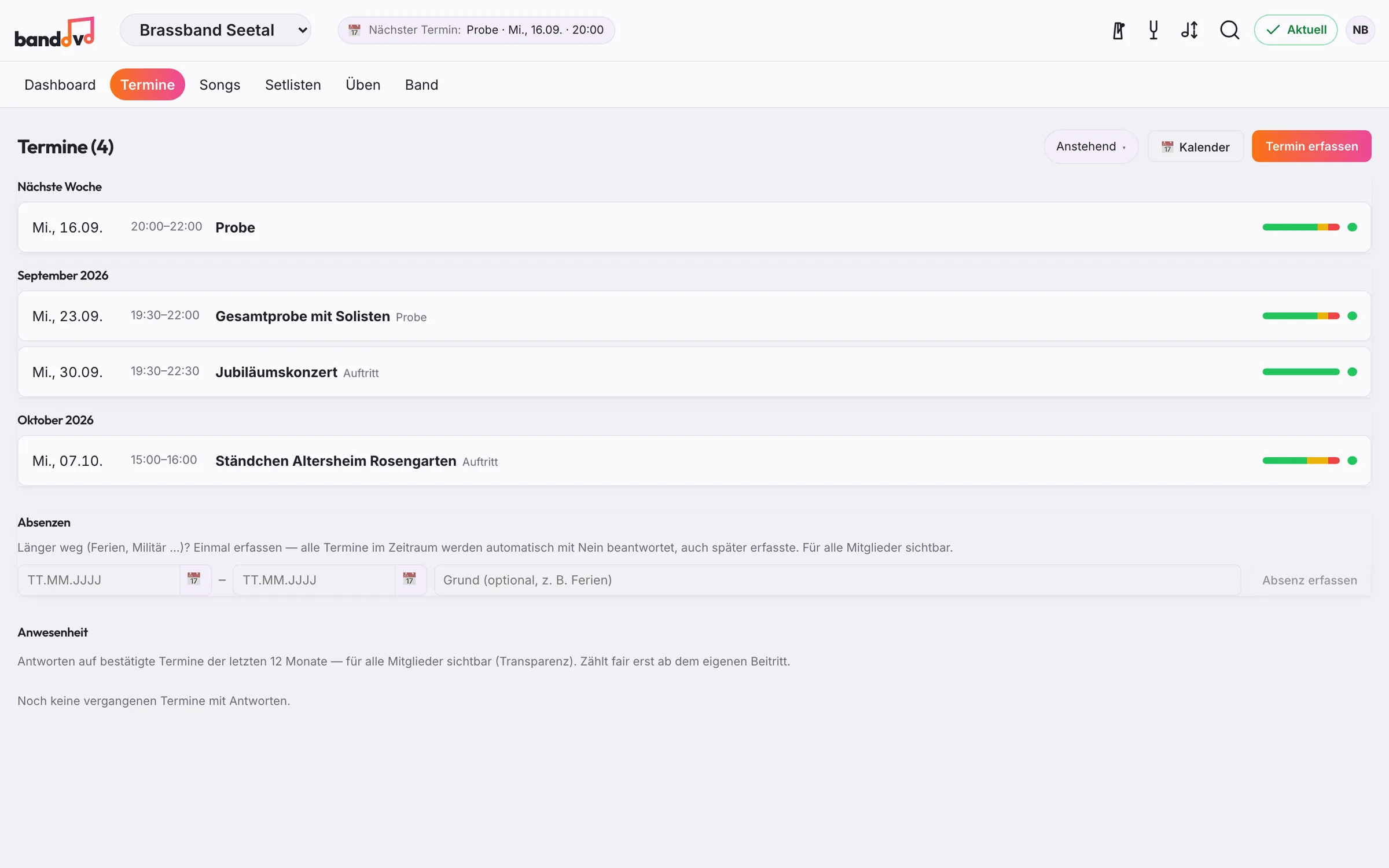Click the green status dot for Gesamtprobe mit Solisten
This screenshot has height=868, width=1389.
pyautogui.click(x=1352, y=316)
